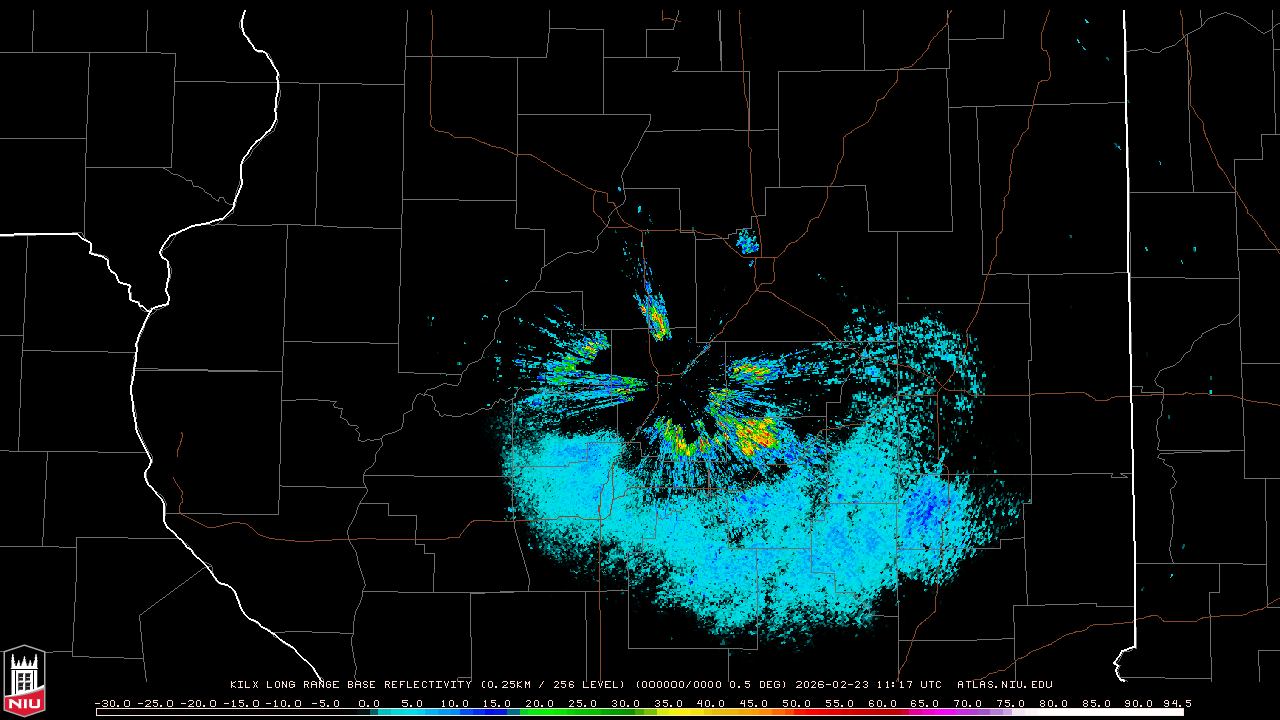Click the red 50.0 dBZ legend color
The image size is (1280, 720).
coord(797,712)
